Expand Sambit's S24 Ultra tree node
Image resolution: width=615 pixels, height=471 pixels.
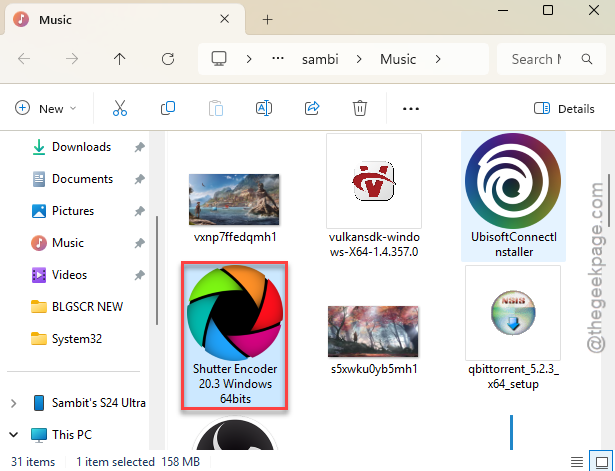tap(14, 403)
